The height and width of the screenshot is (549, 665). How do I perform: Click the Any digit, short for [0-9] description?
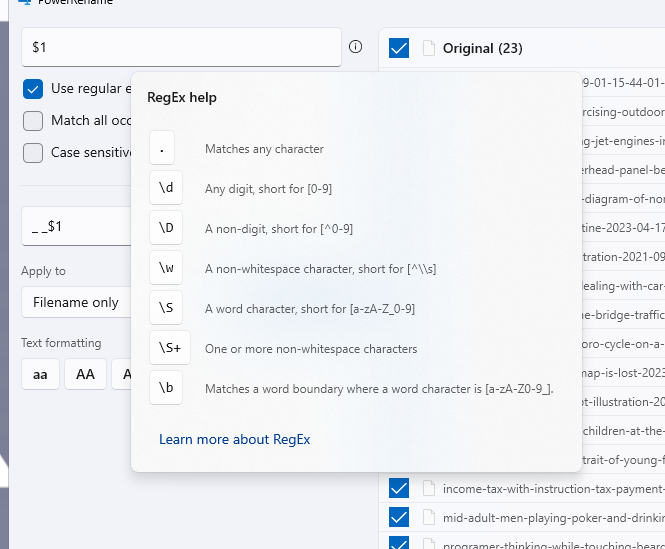pos(268,188)
